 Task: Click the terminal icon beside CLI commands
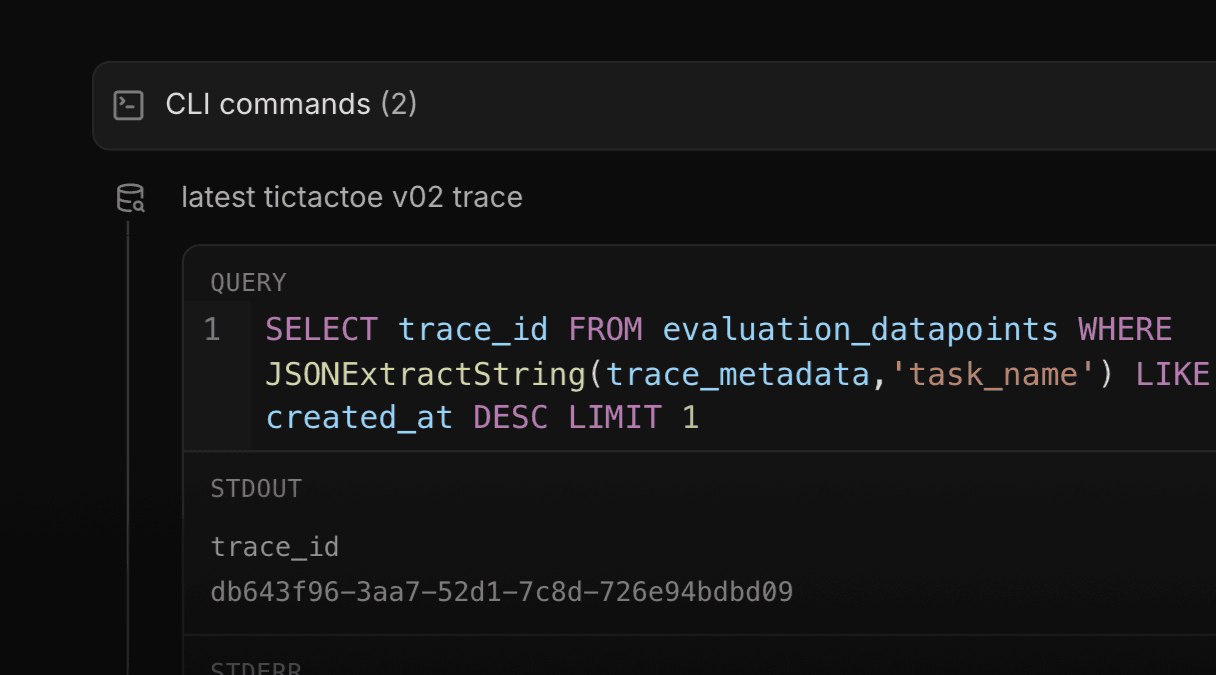tap(129, 105)
